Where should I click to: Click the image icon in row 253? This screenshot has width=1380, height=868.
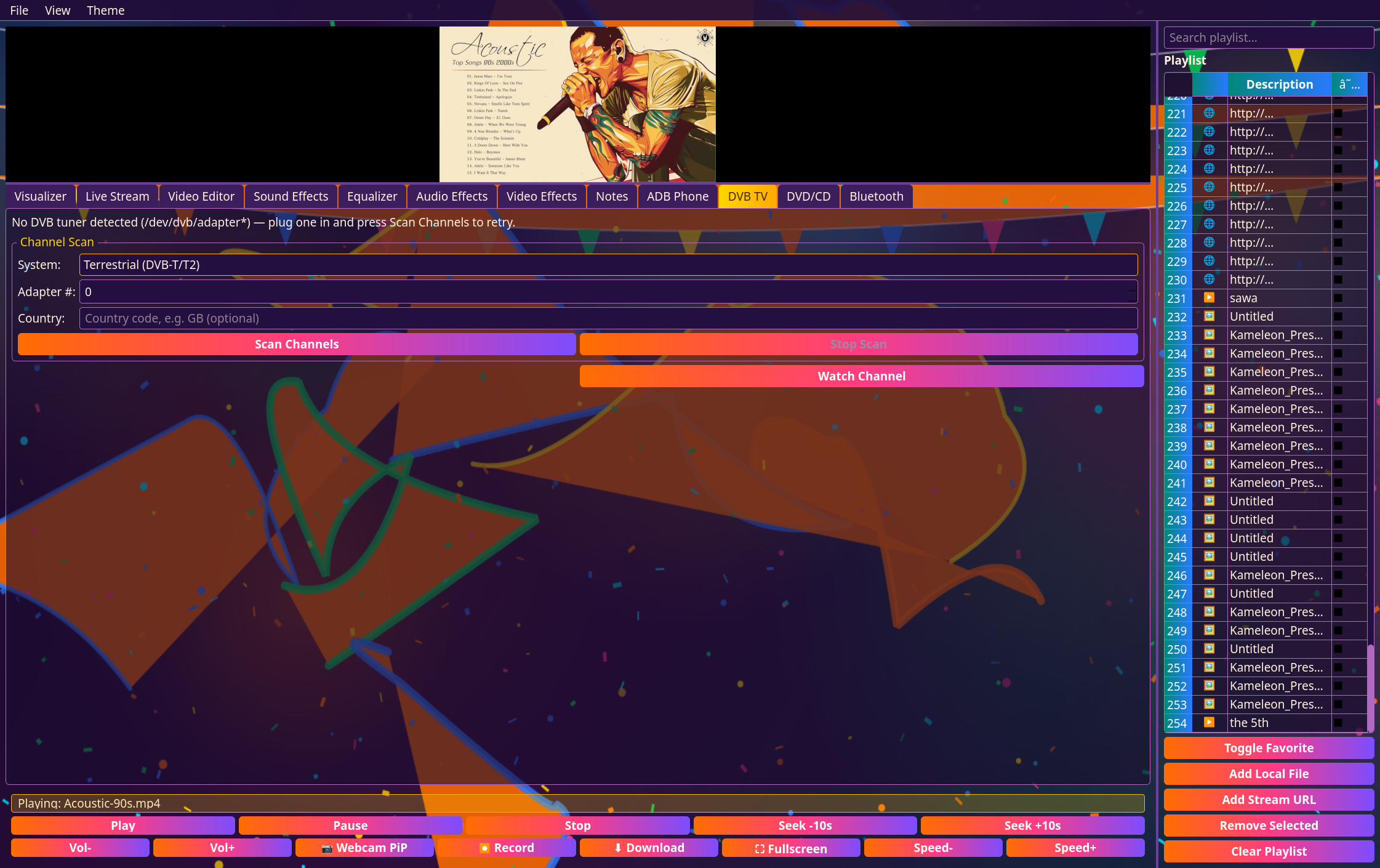pos(1209,704)
